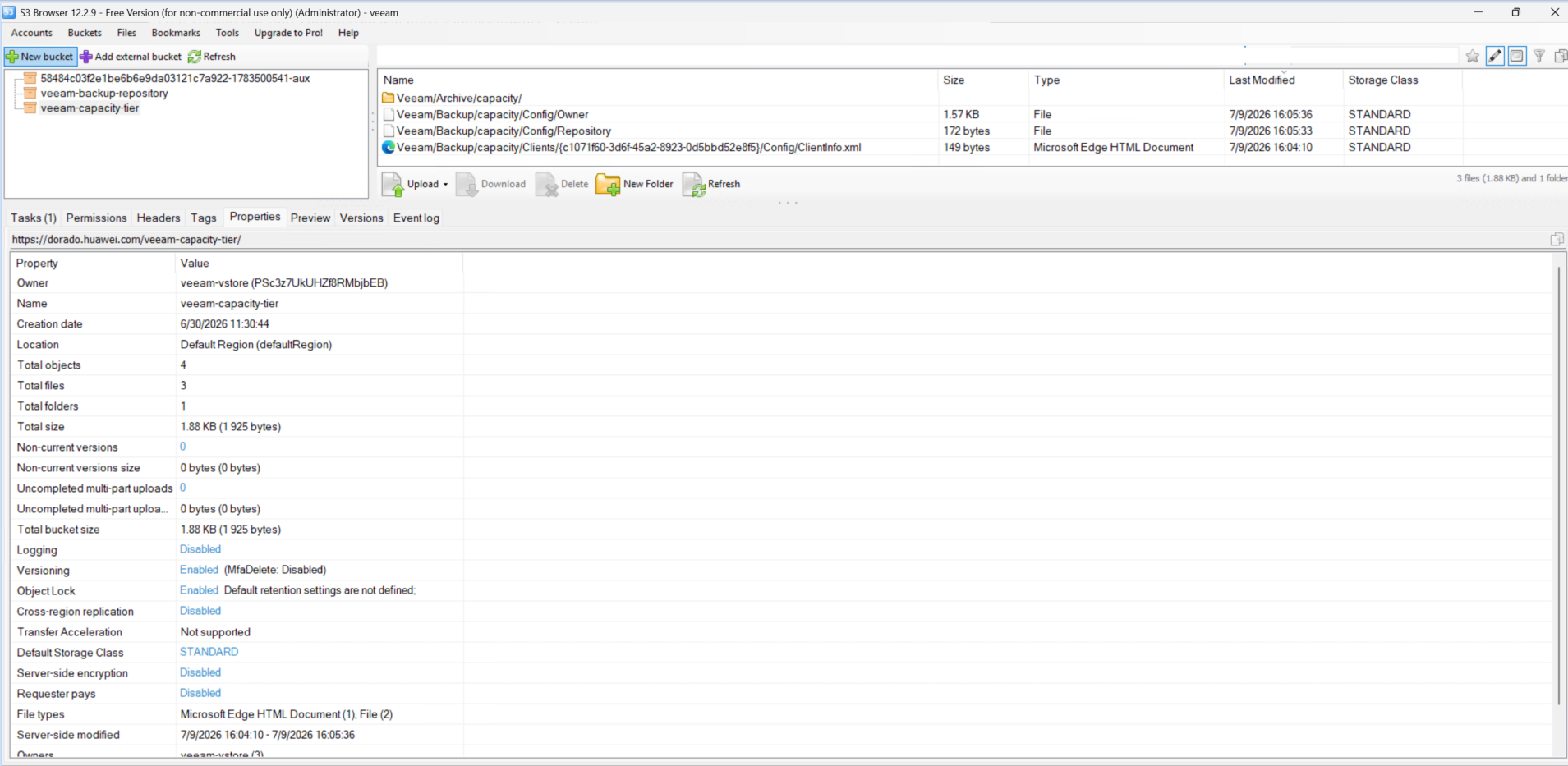Click the New bucket toolbar button
Screen dimensions: 1568x766
[x=40, y=57]
